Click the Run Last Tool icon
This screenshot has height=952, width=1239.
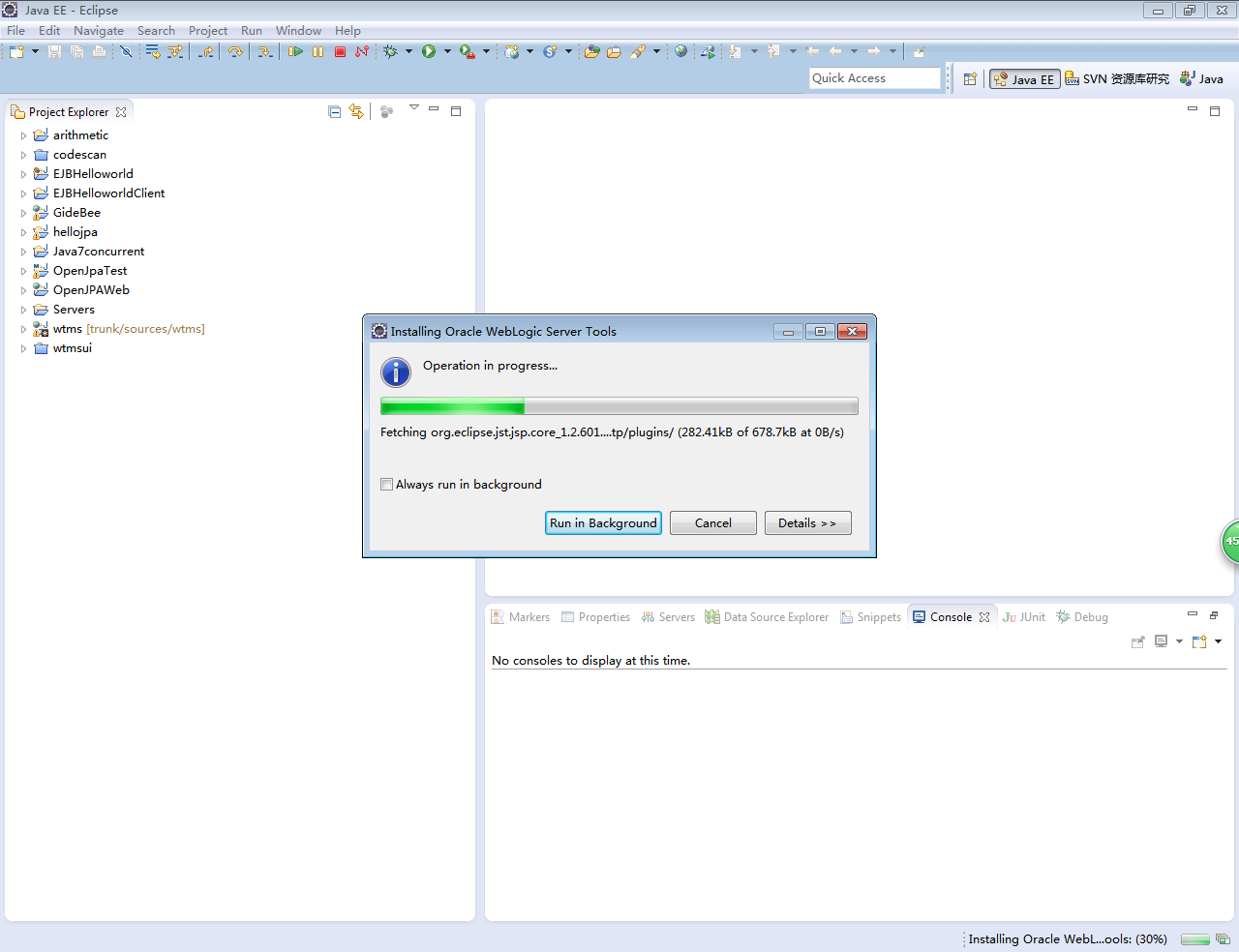click(x=468, y=51)
